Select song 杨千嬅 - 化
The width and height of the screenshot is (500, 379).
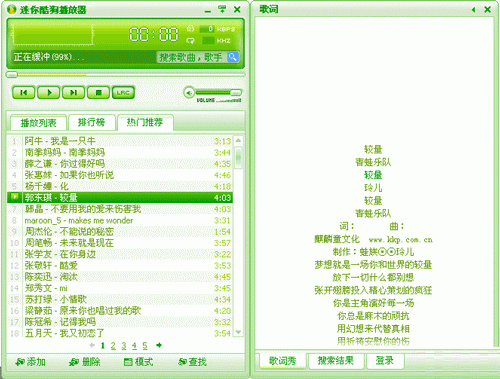click(x=120, y=186)
